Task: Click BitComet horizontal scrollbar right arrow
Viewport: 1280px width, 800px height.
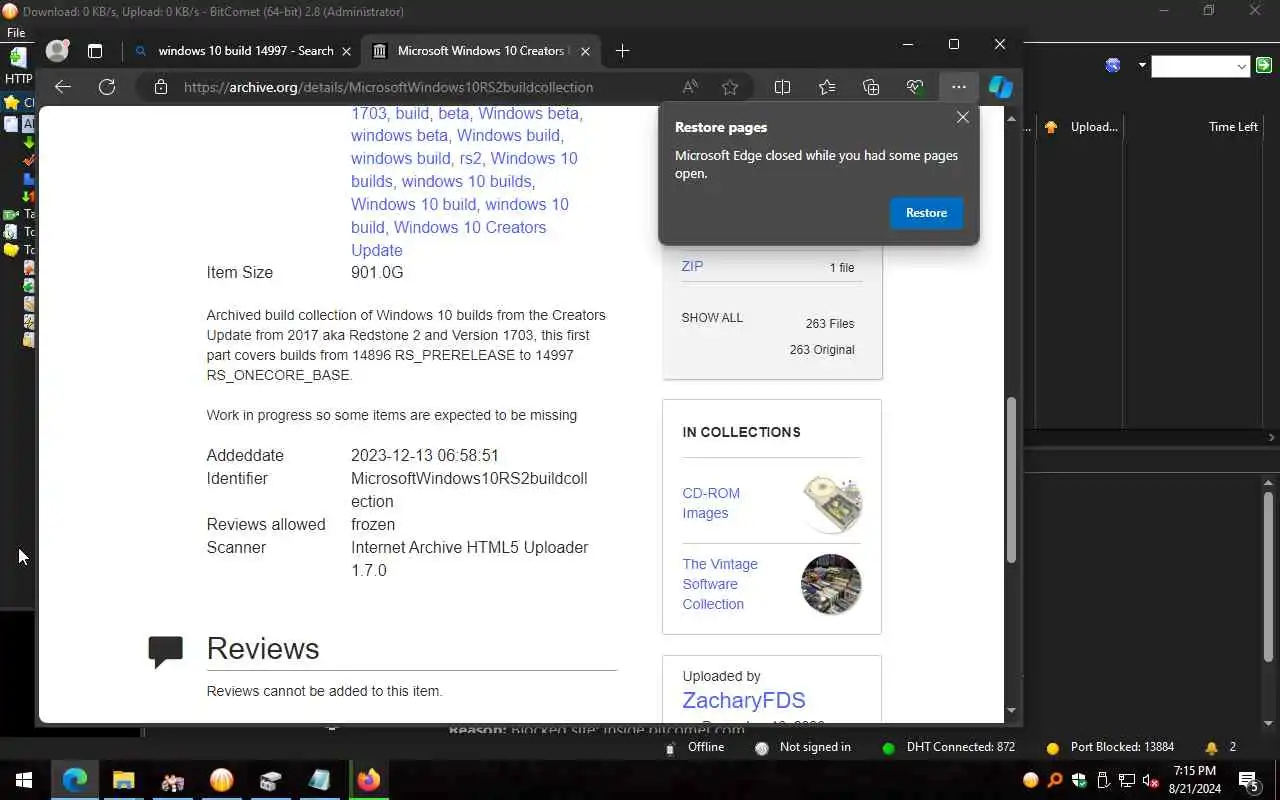Action: click(x=1272, y=437)
